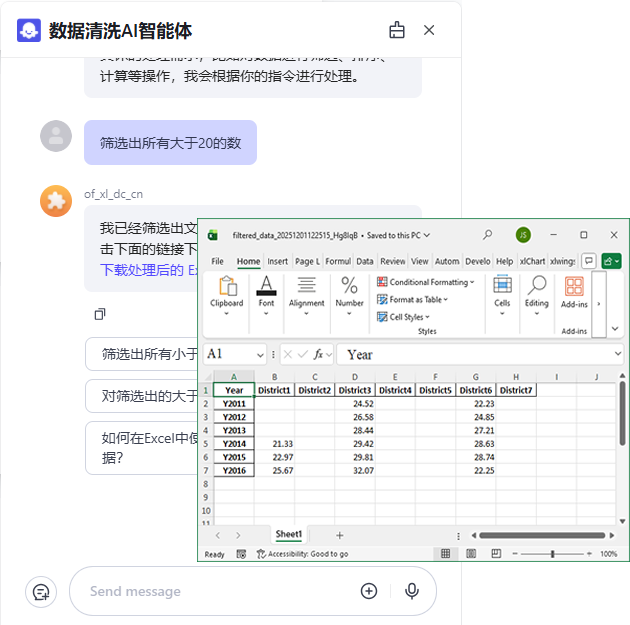The image size is (630, 625).
Task: Click the formula bar cancel X icon
Action: point(288,354)
